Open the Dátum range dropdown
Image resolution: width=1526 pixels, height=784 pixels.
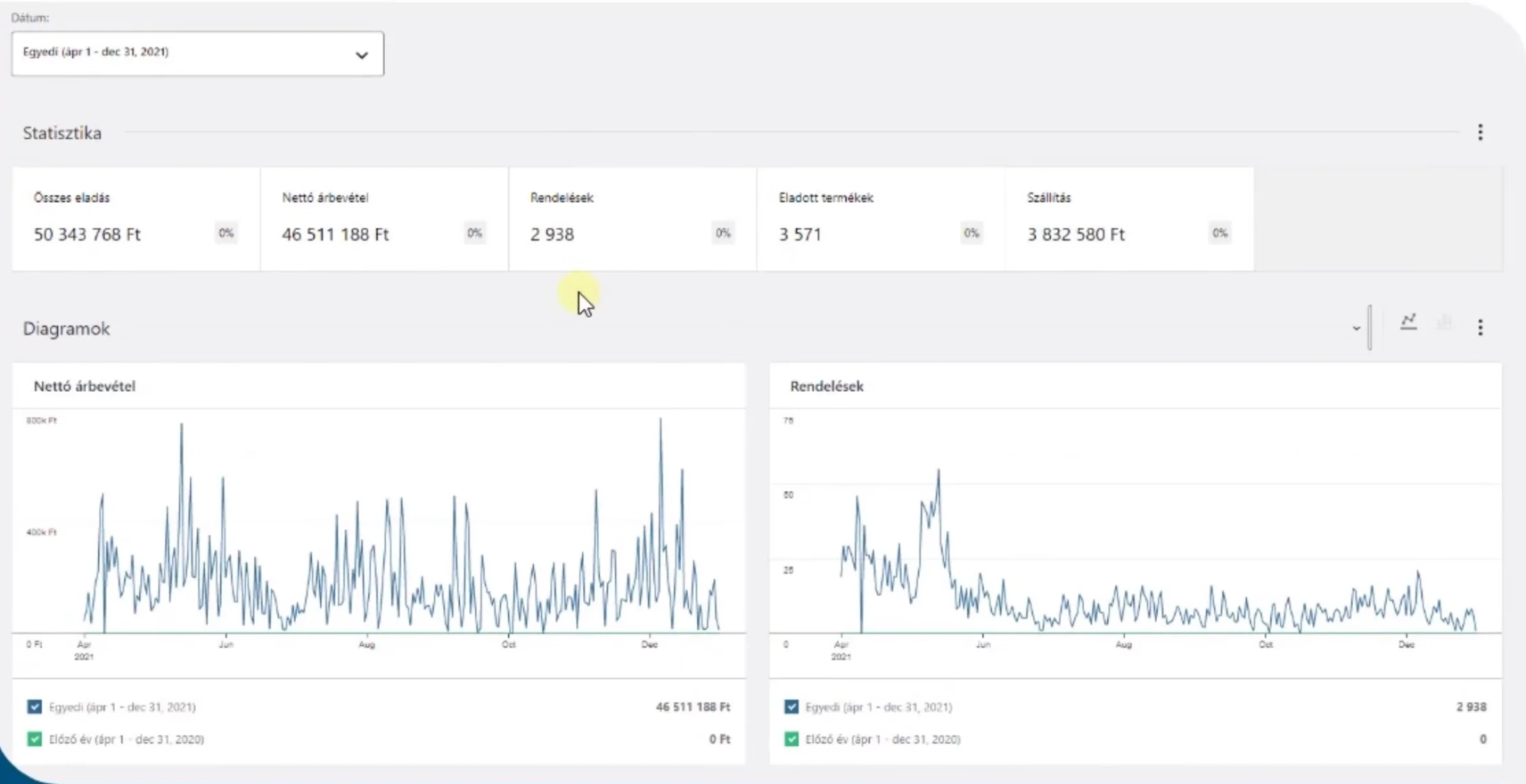coord(197,53)
